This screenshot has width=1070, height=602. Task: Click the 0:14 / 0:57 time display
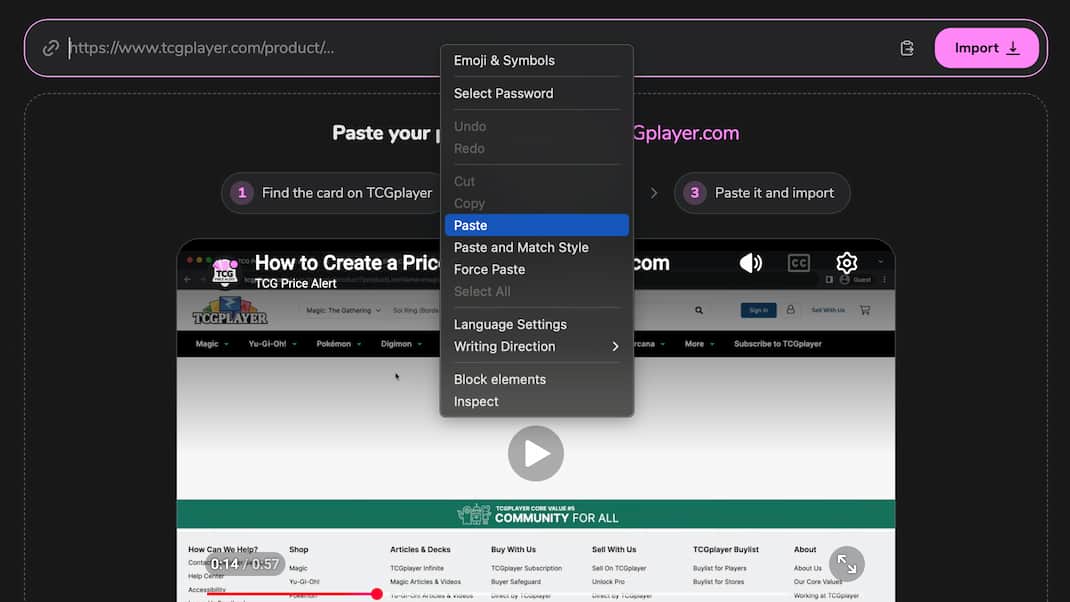click(x=245, y=564)
